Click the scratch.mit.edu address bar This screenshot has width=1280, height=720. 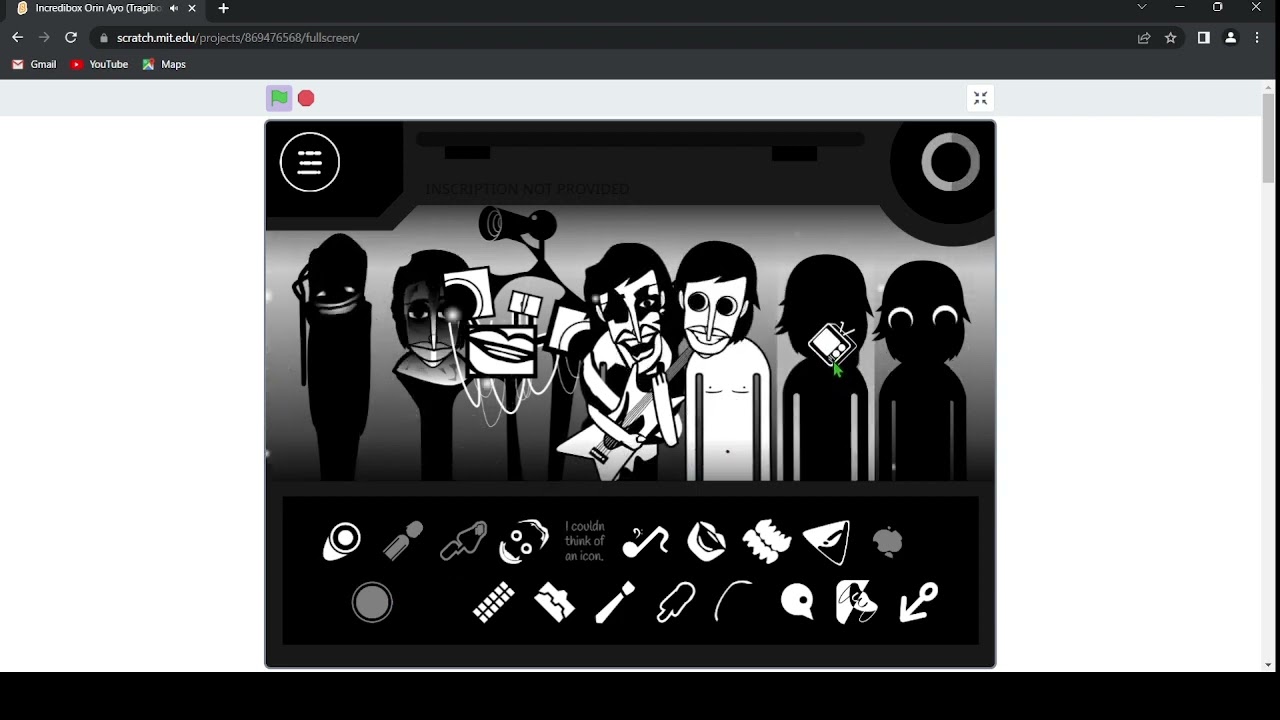[x=620, y=38]
